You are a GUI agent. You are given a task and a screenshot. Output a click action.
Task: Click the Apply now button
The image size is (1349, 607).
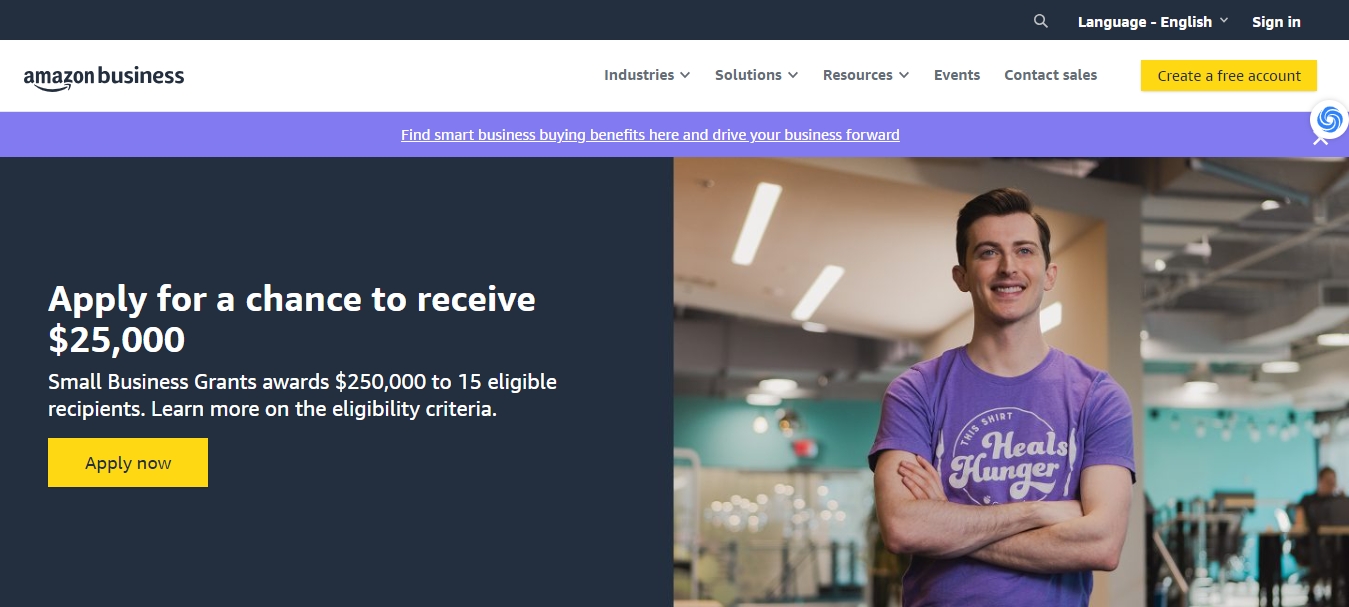128,463
